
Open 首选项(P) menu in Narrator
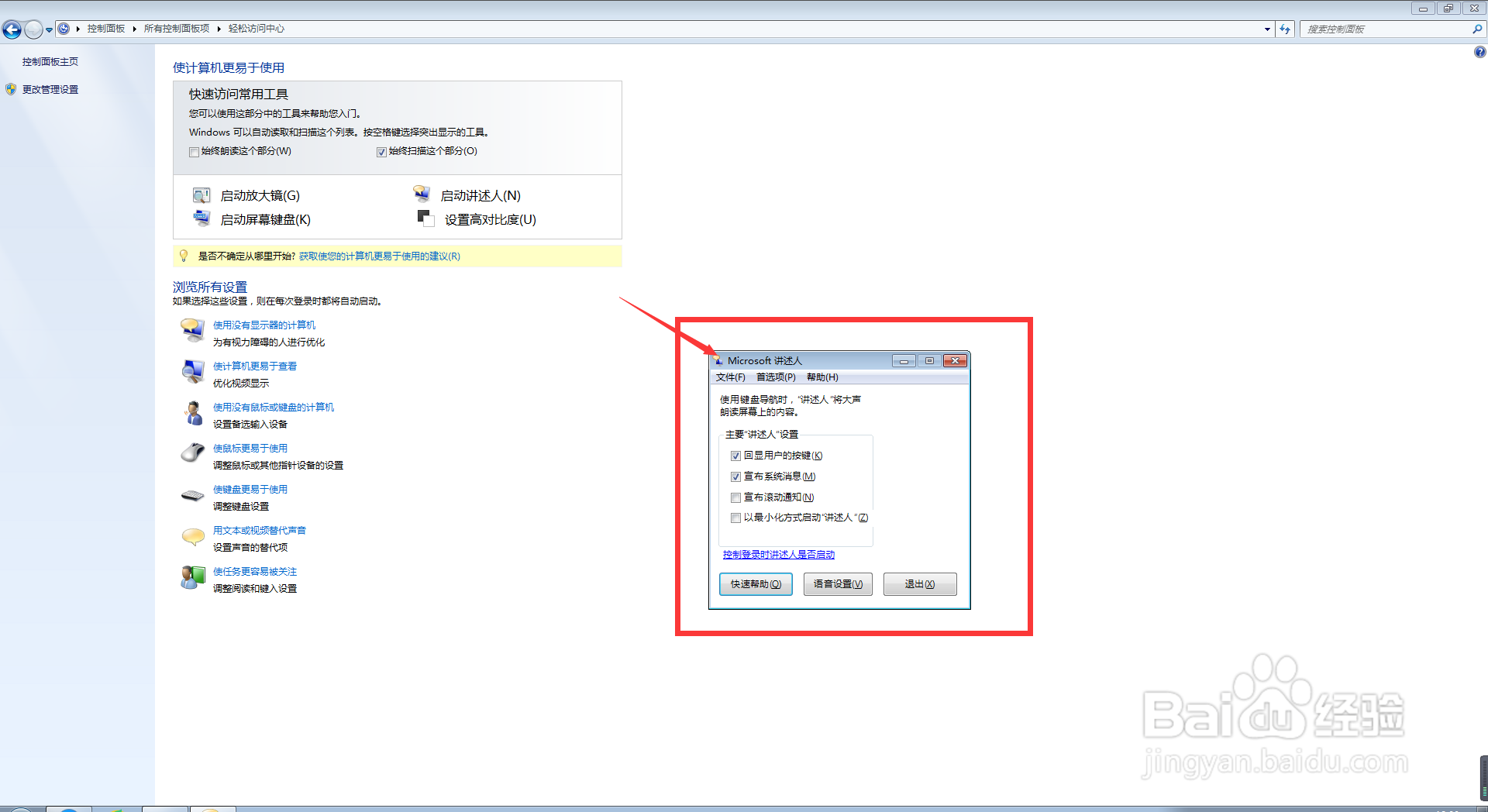pos(776,377)
